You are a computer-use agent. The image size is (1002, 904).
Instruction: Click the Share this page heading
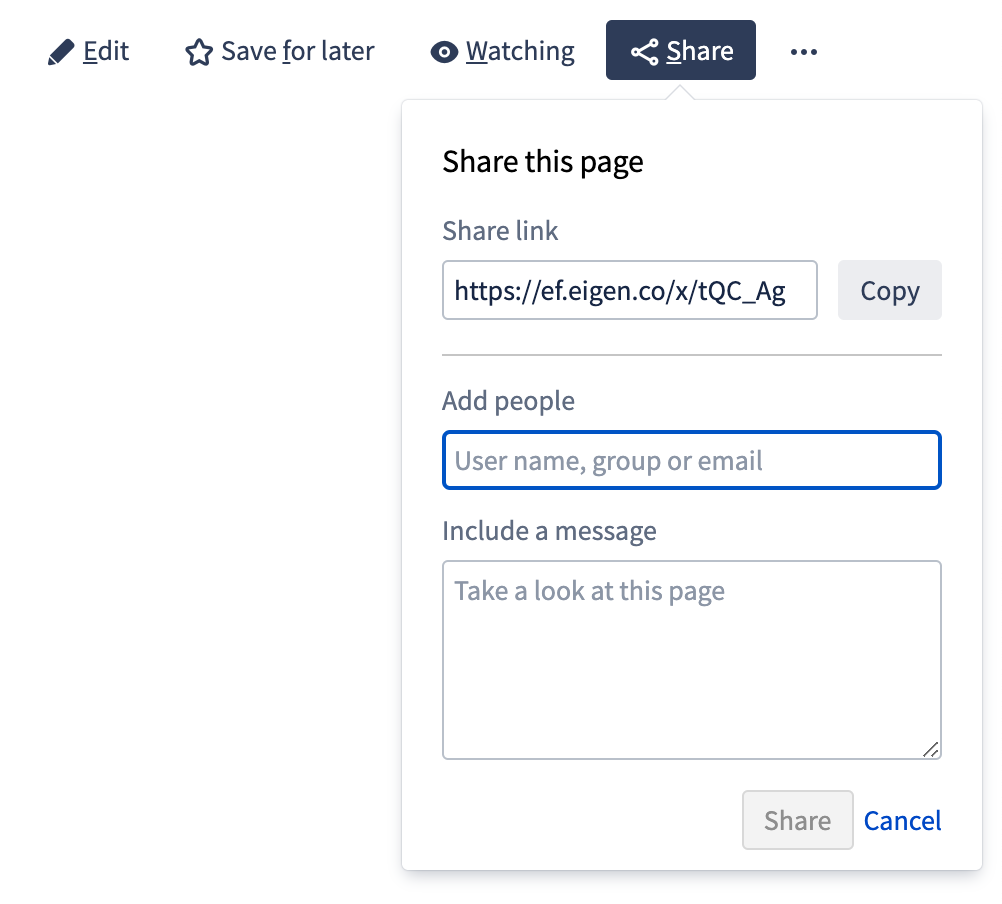point(543,162)
